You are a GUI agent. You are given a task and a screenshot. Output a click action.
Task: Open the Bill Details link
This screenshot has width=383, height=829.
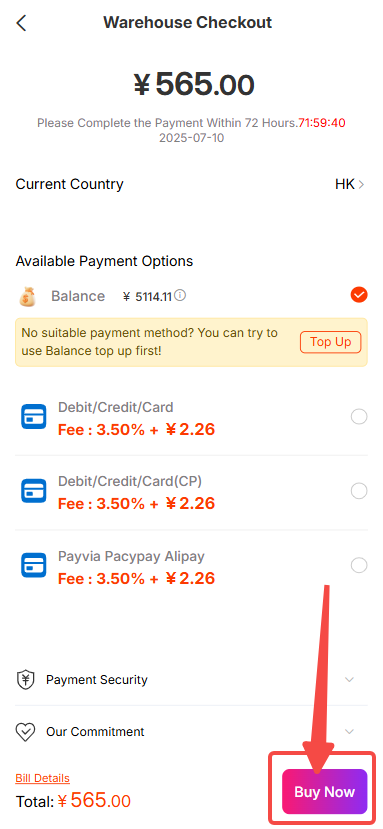click(42, 778)
